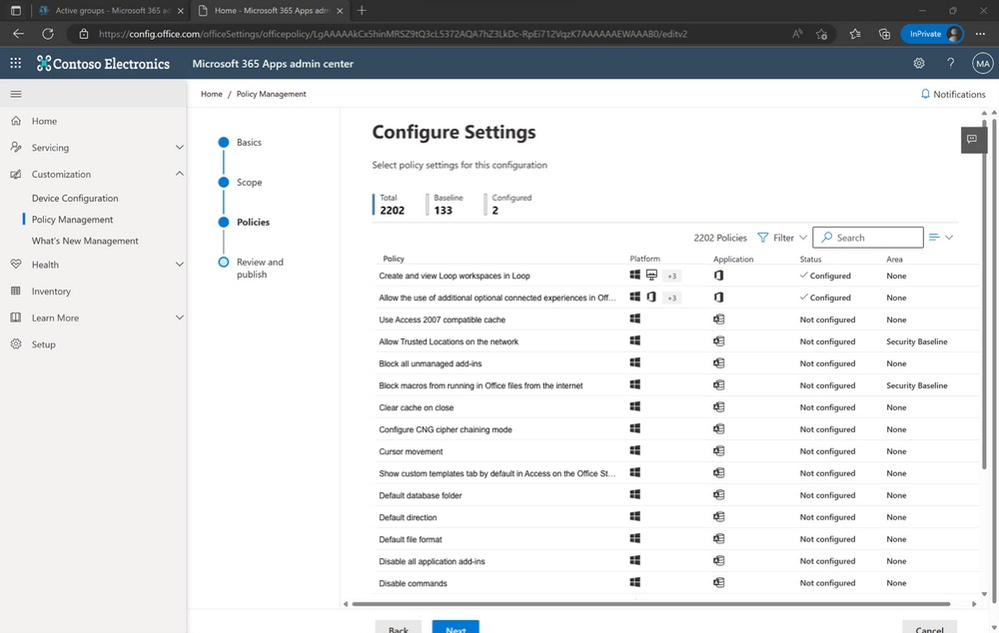Select Policy Management in sidebar

pos(72,219)
